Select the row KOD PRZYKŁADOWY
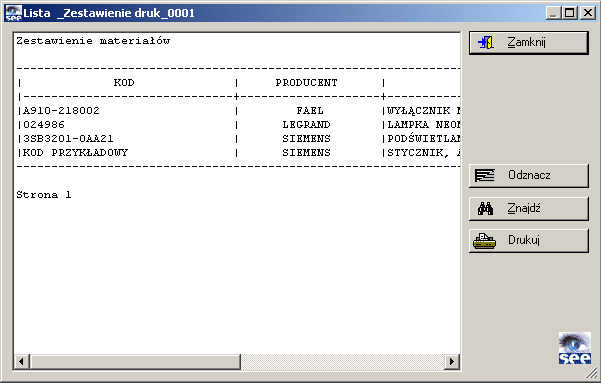Viewport: 601px width, 383px height. tap(75, 153)
